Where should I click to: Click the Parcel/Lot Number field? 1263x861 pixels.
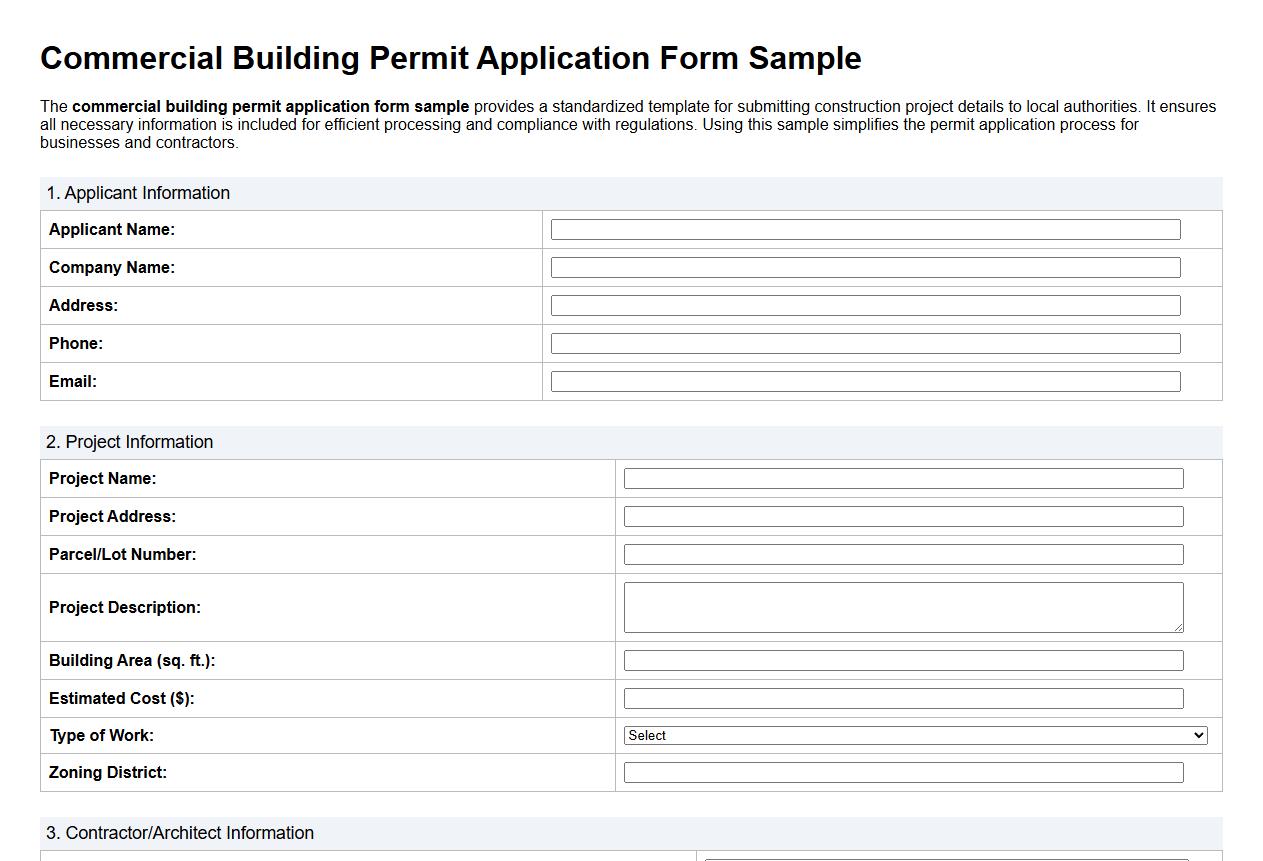902,554
